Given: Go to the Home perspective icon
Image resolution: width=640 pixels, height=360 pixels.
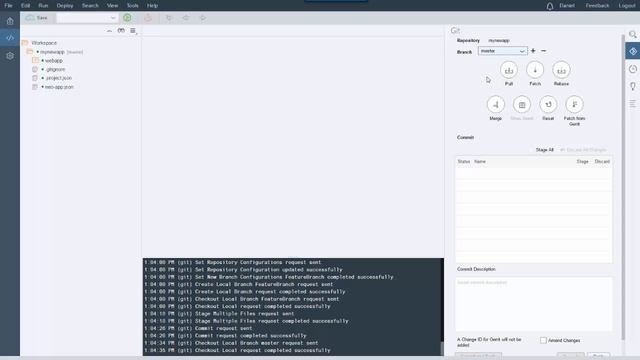Looking at the screenshot, I should click(10, 20).
